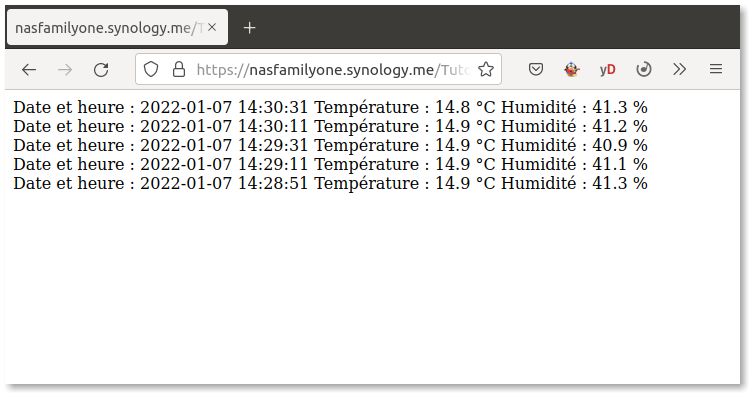Open the penguin guitar extension icon
This screenshot has width=749, height=393.
pyautogui.click(x=572, y=69)
